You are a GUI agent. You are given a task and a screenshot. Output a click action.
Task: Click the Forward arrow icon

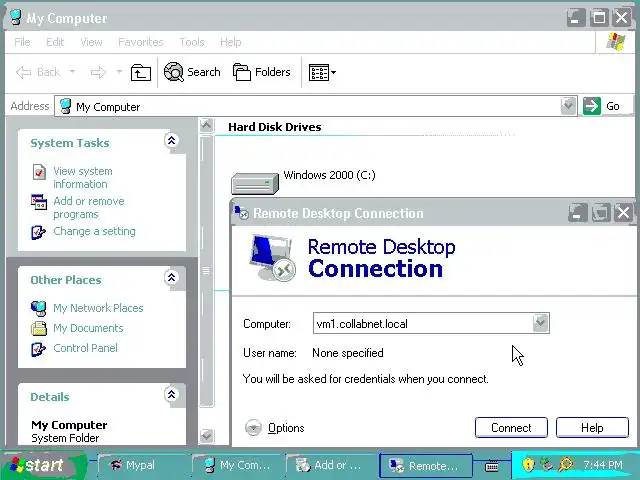coord(98,73)
